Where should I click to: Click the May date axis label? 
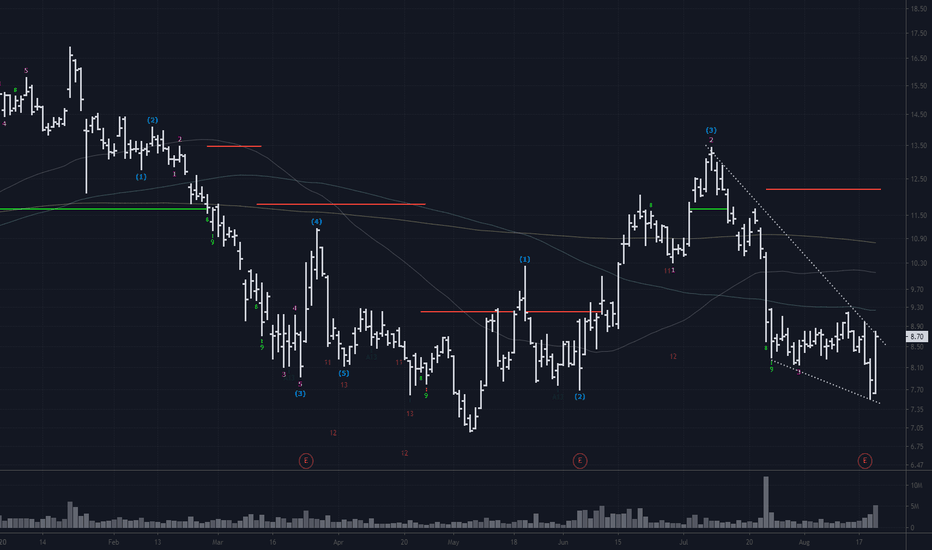pos(454,542)
